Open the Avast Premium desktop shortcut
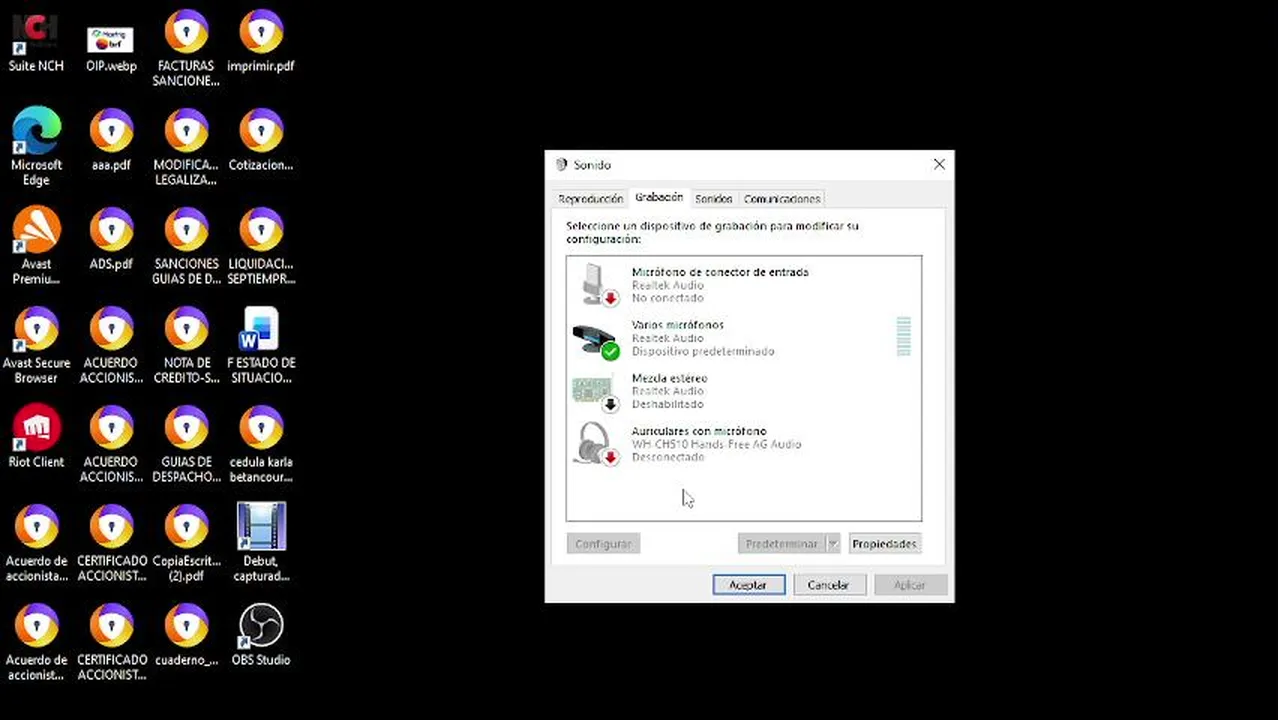This screenshot has height=720, width=1278. click(x=36, y=247)
